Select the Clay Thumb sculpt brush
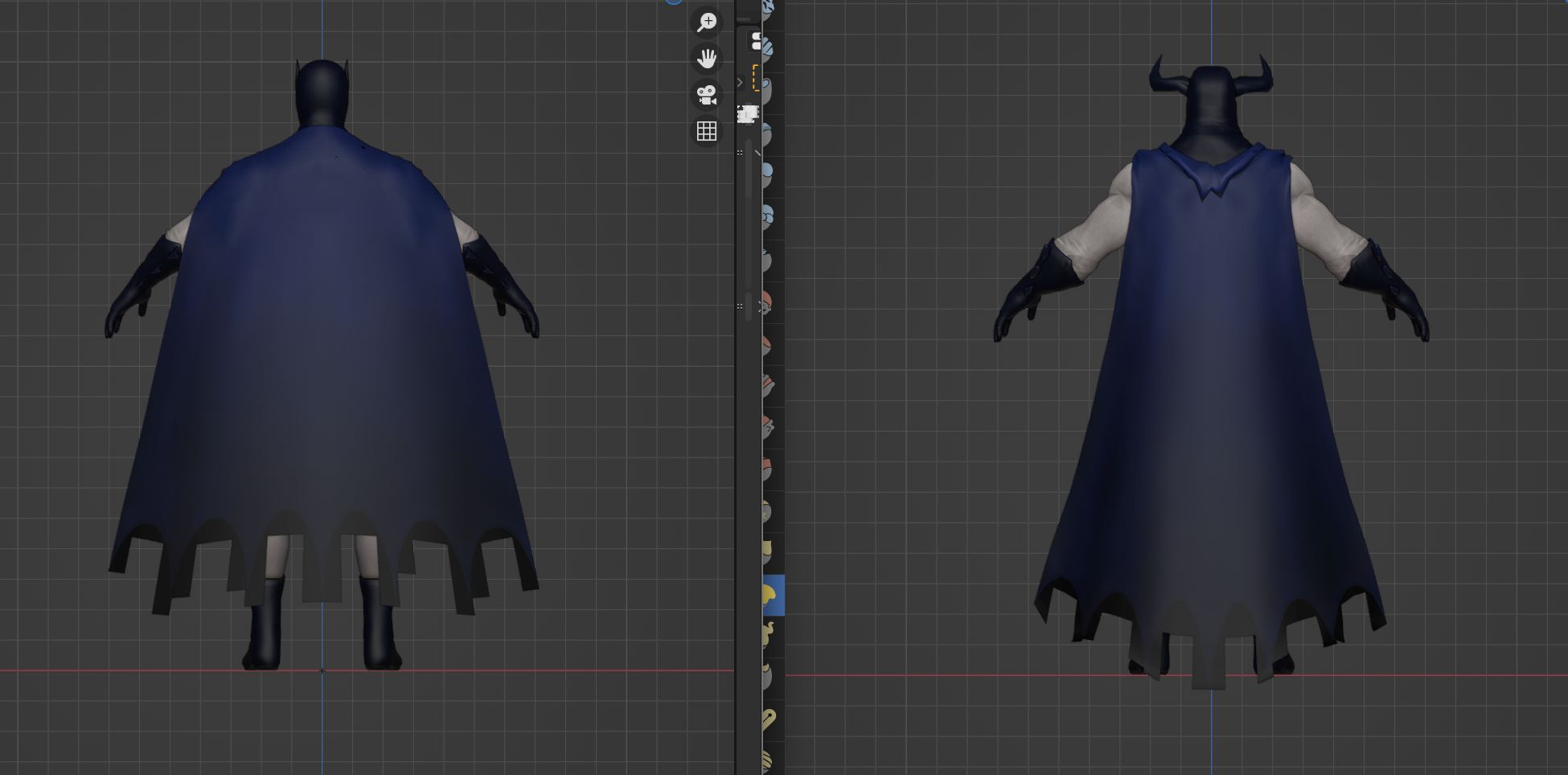This screenshot has height=775, width=1568. point(768,90)
